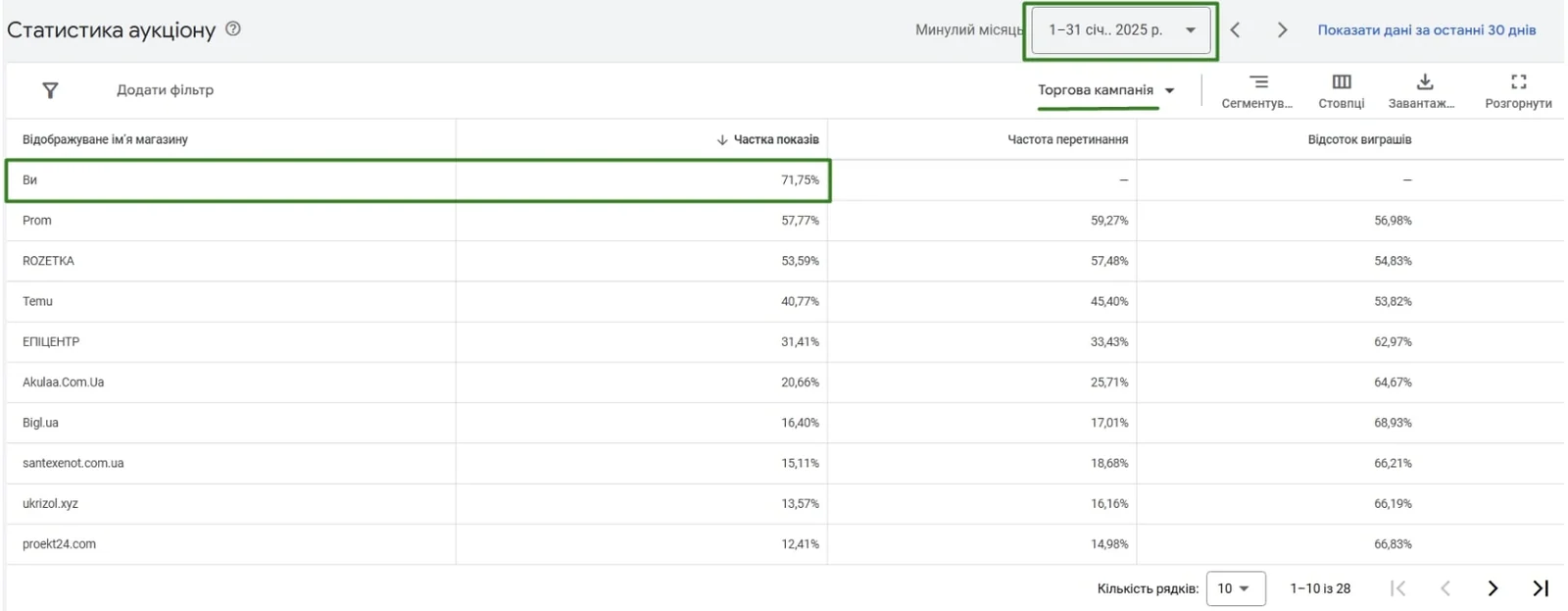
Task: Click Відображуване ім'я магазину column header
Action: (x=105, y=140)
